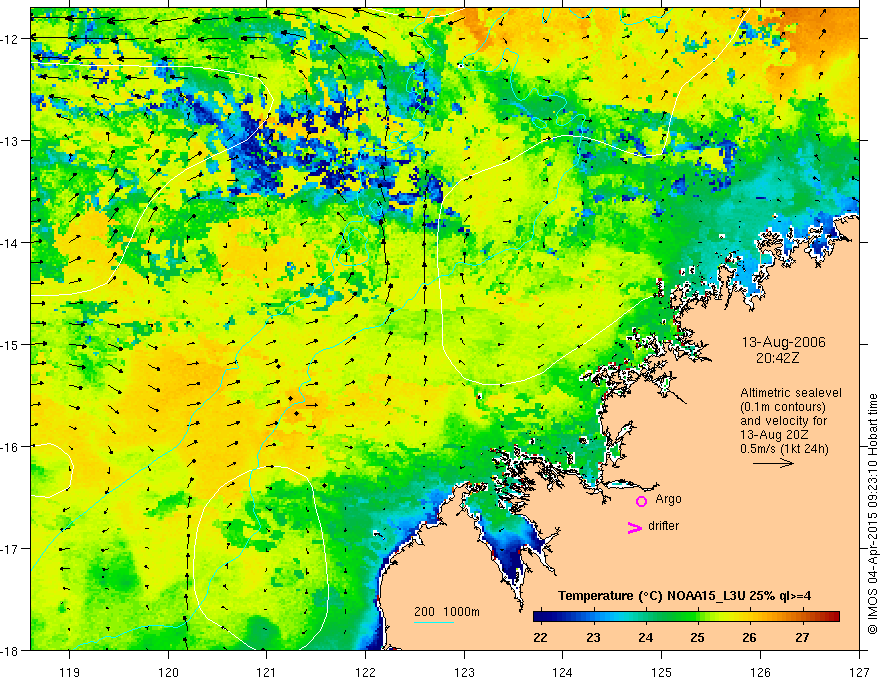Click the longitude axis label 121
This screenshot has width=880, height=680.
click(x=266, y=672)
